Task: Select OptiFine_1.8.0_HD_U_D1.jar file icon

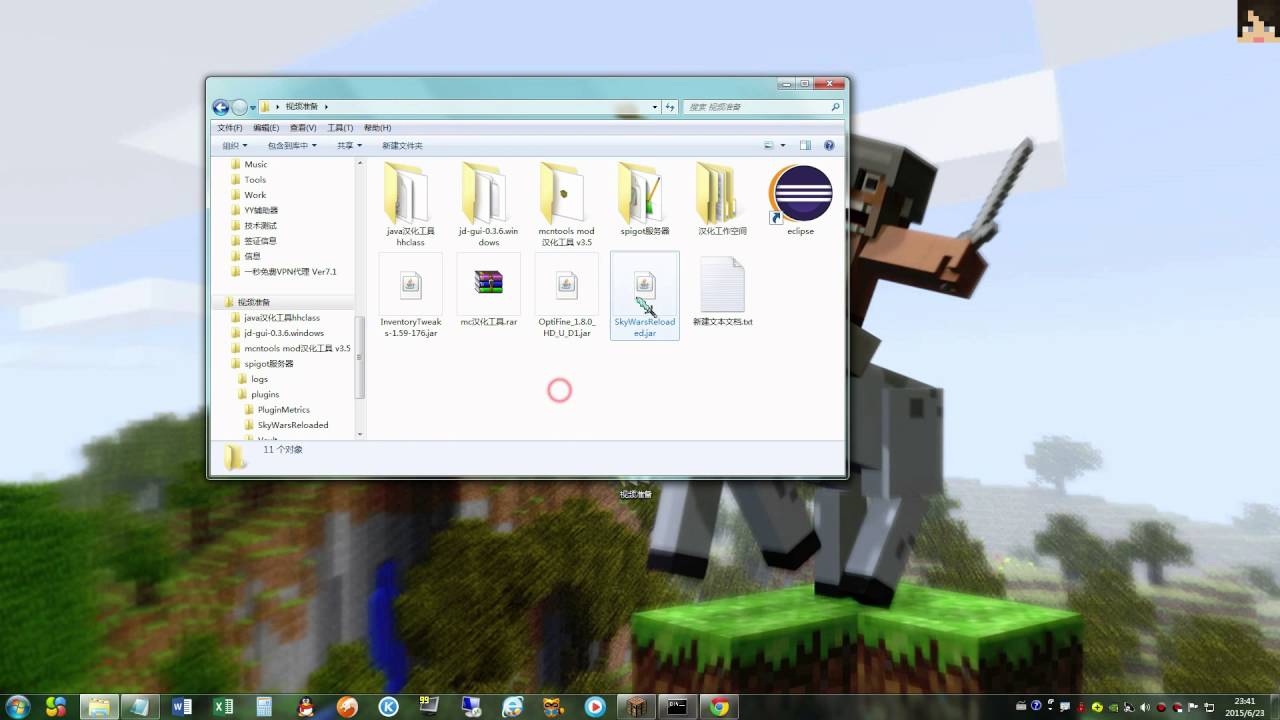Action: click(567, 285)
